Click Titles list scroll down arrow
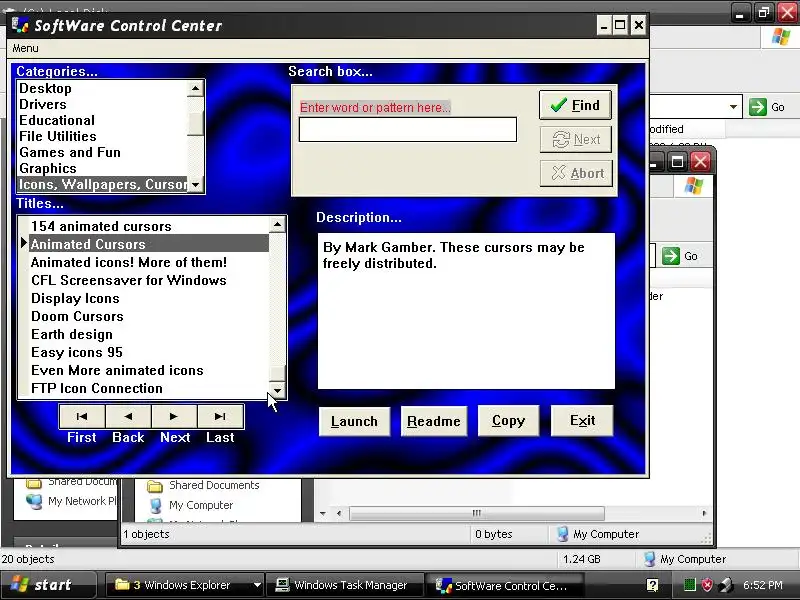This screenshot has width=800, height=600. 277,390
